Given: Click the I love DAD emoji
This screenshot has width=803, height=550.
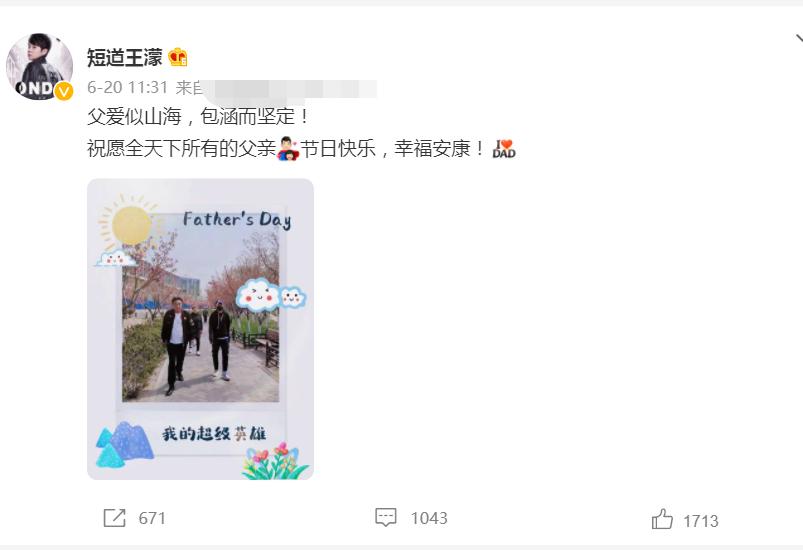Looking at the screenshot, I should pyautogui.click(x=504, y=149).
